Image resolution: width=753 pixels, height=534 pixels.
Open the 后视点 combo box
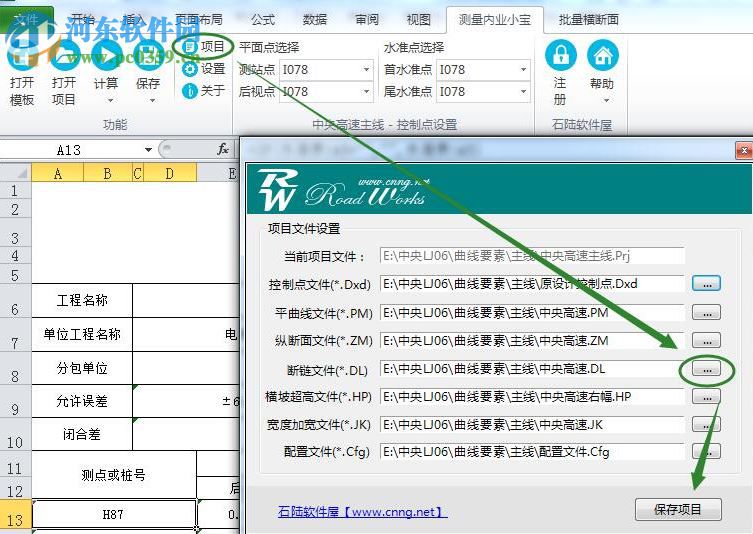(x=326, y=91)
